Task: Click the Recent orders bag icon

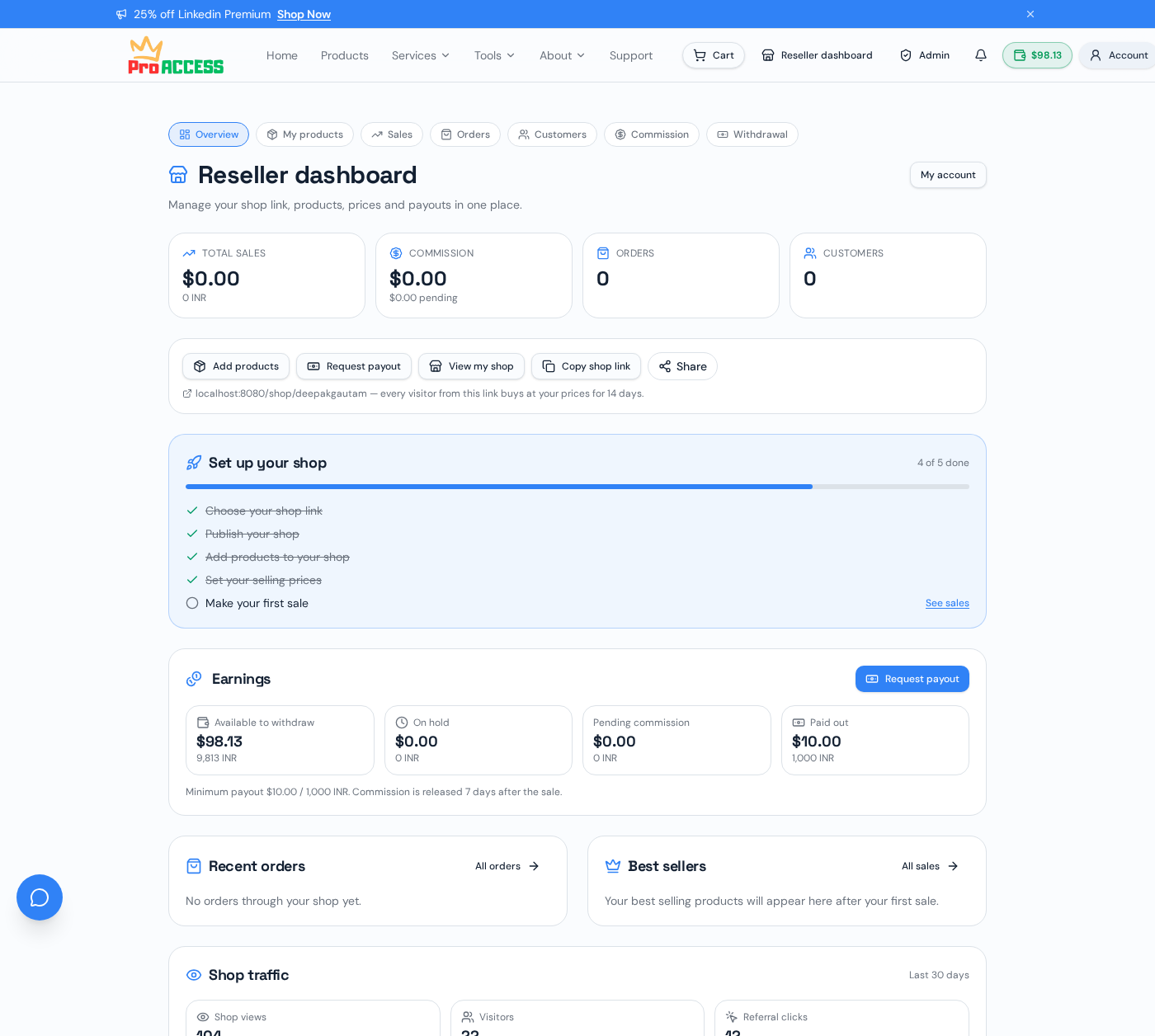Action: tap(194, 866)
